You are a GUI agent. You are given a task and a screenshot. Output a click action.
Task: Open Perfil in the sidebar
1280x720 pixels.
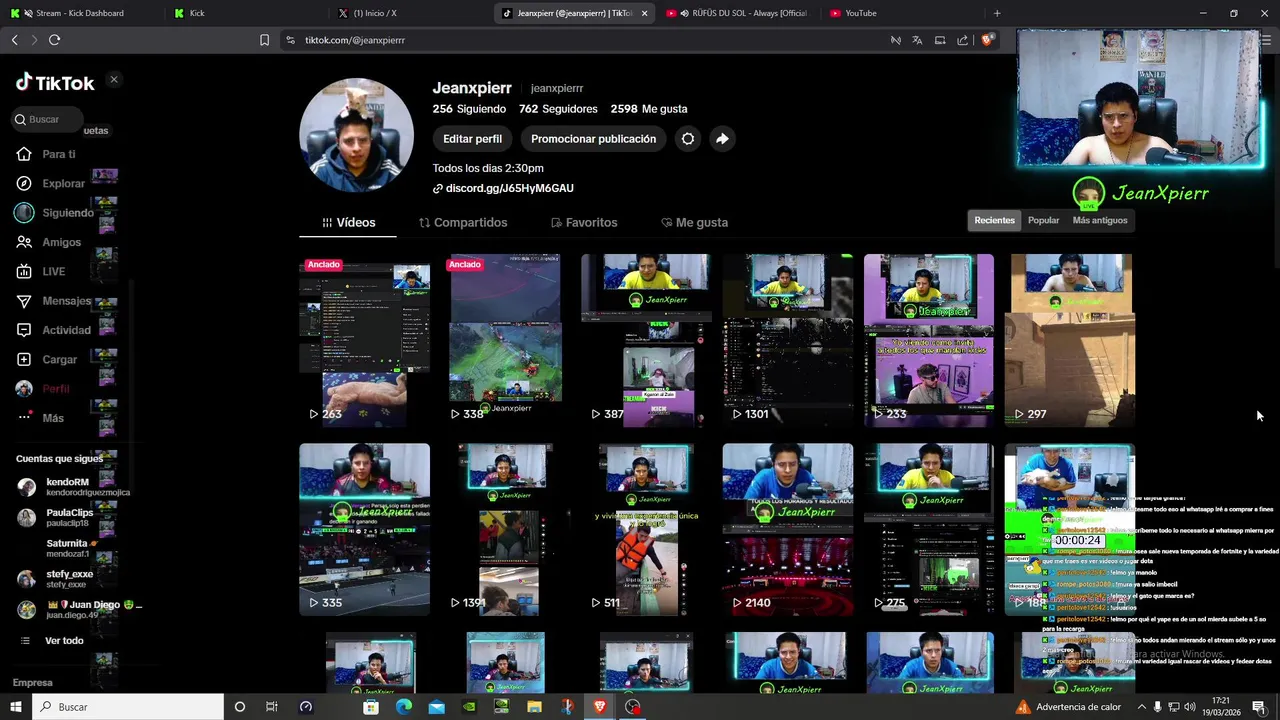click(x=55, y=389)
